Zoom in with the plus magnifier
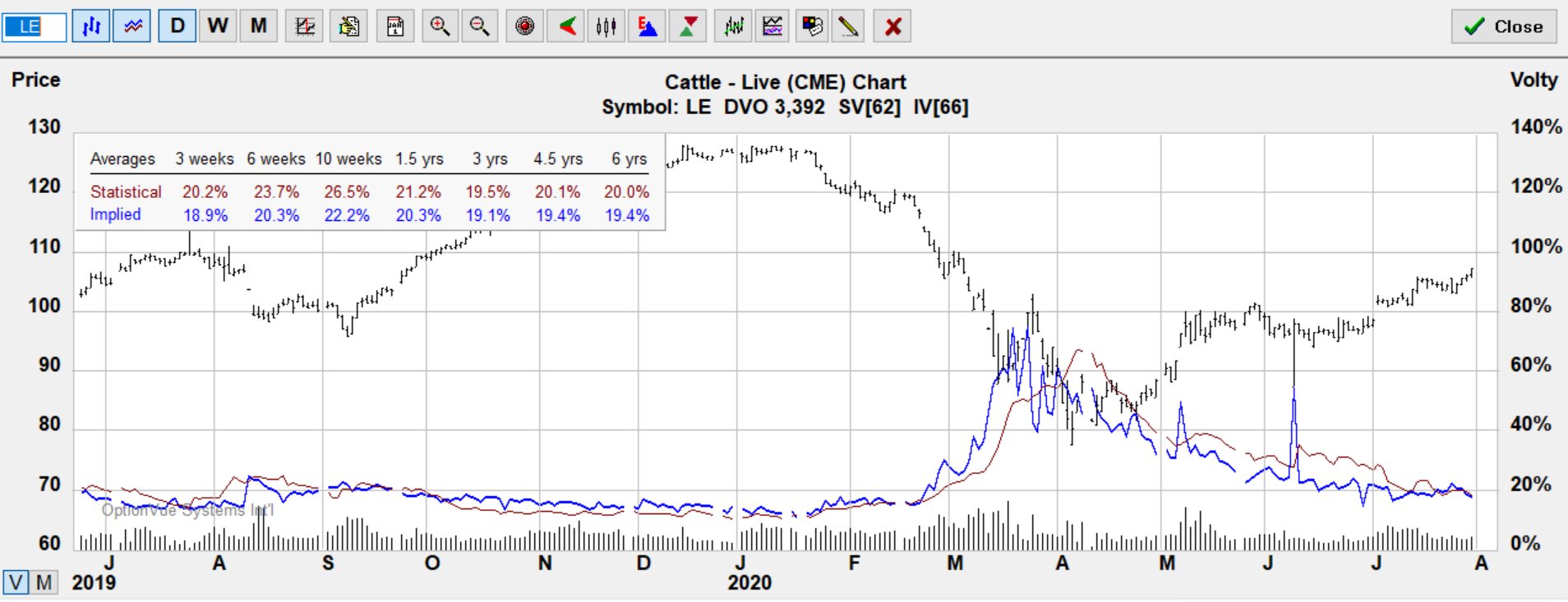1568x602 pixels. click(440, 26)
